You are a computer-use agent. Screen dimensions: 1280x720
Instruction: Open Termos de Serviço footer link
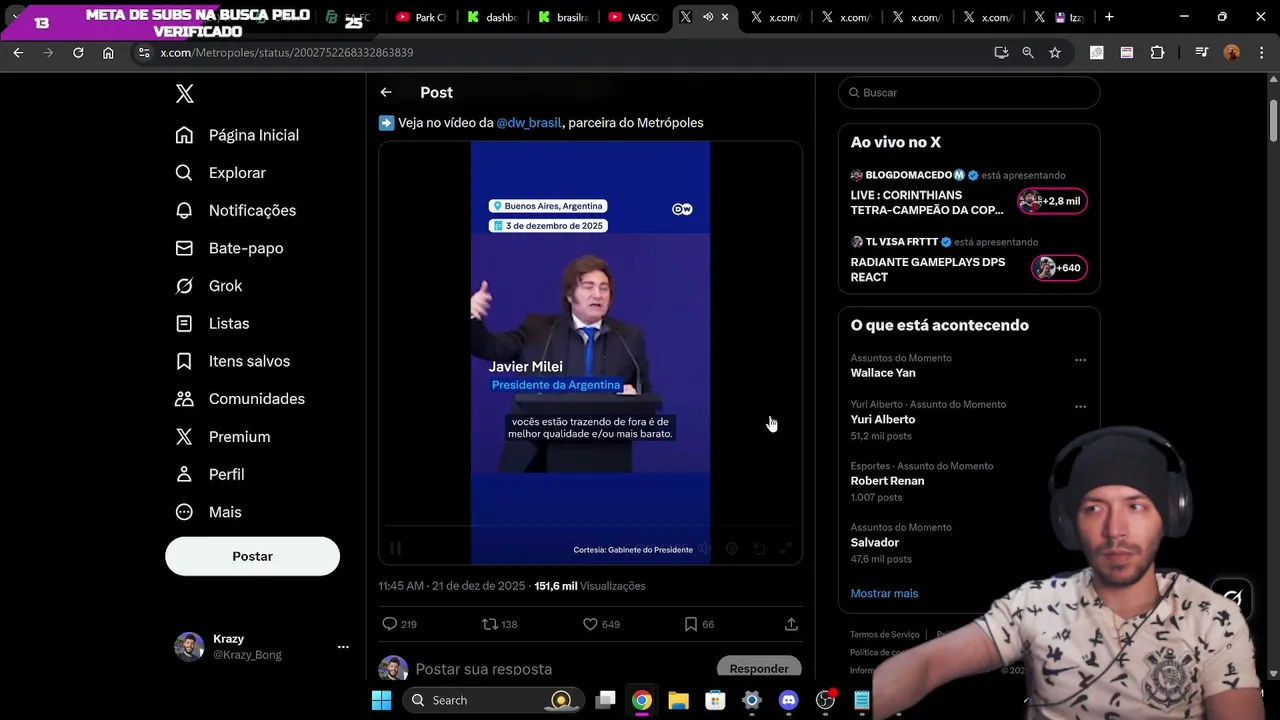[885, 635]
